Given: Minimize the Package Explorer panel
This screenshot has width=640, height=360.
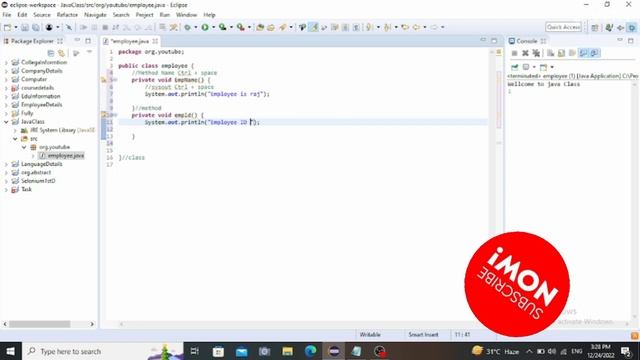Looking at the screenshot, I should point(77,41).
